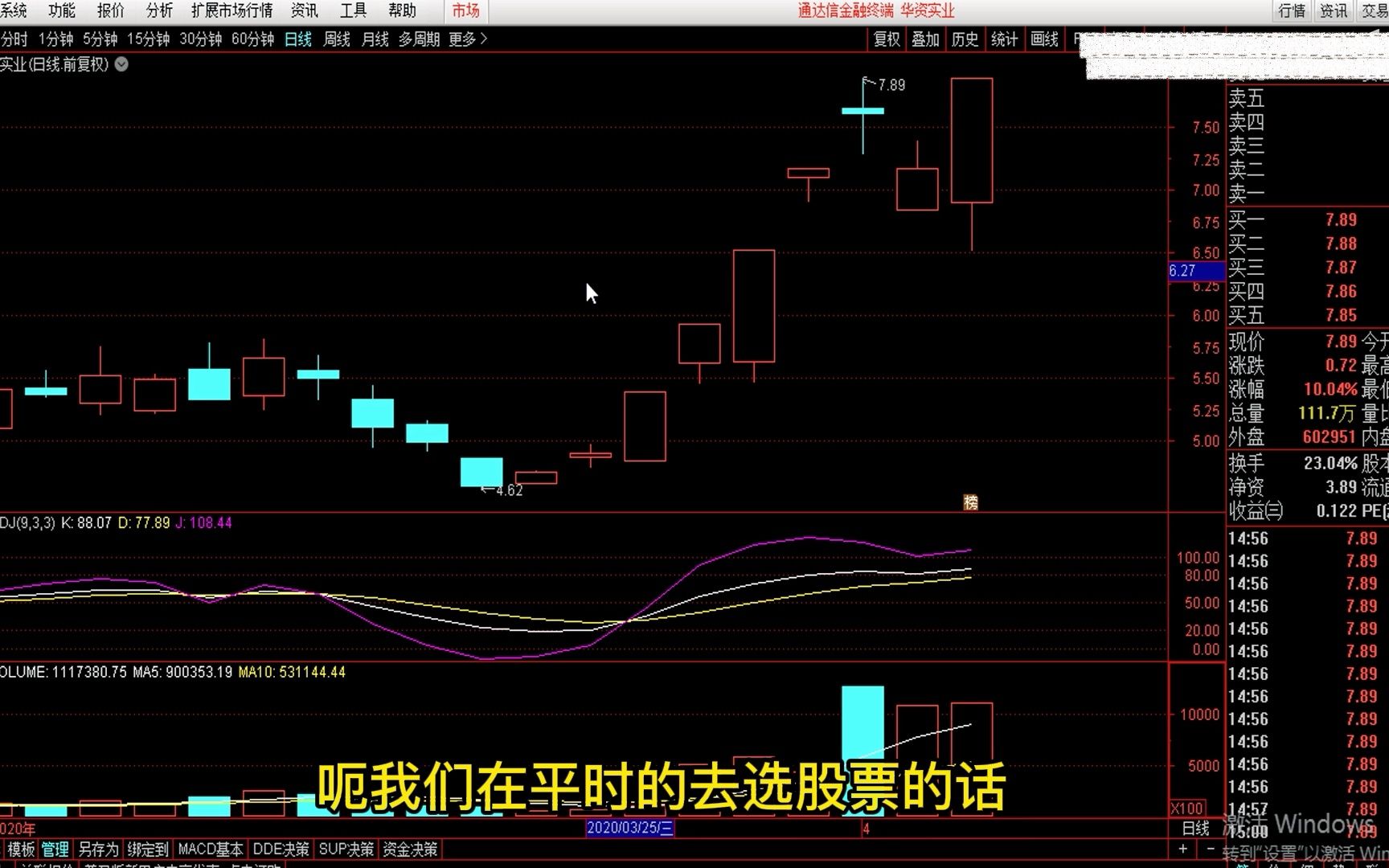
Task: Expand 更多 period options
Action: click(x=461, y=39)
